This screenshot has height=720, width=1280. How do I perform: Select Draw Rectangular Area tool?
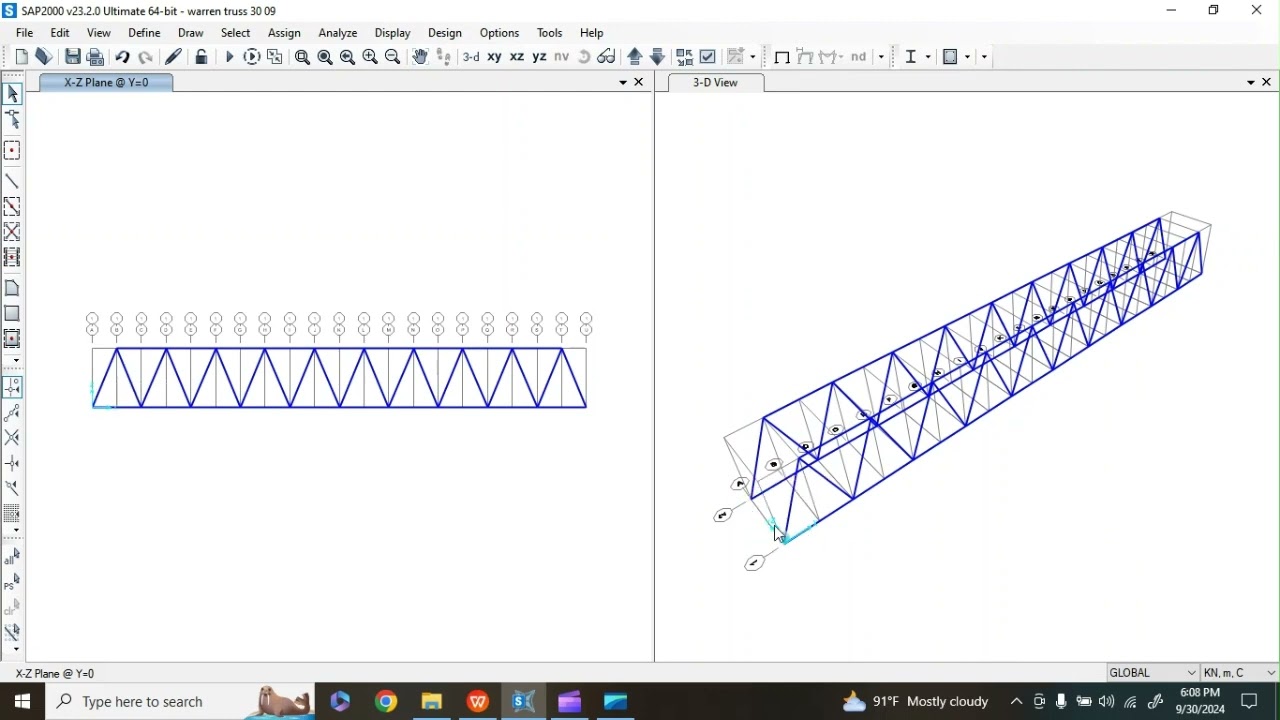coord(13,313)
